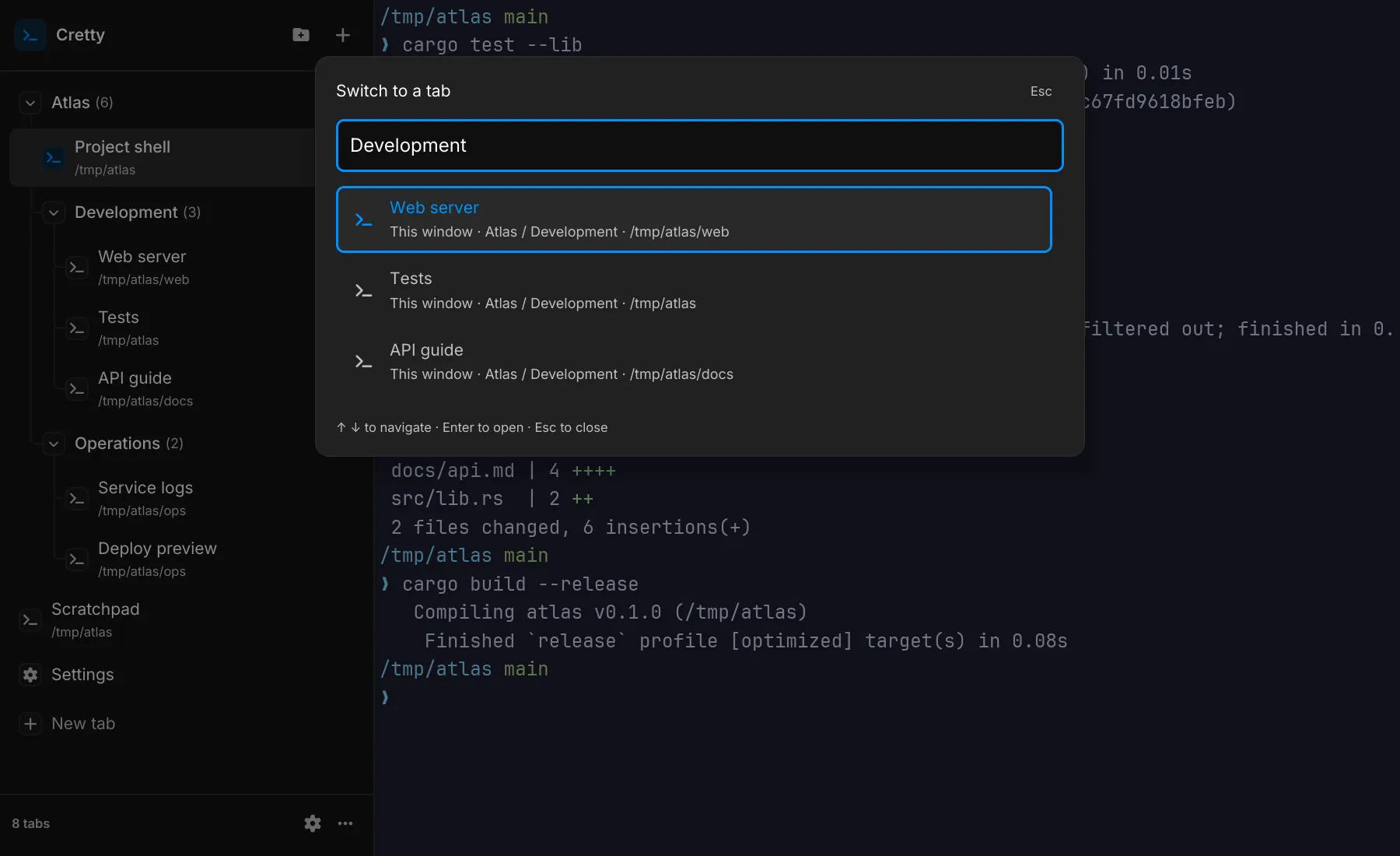Click the Deploy preview terminal icon
The height and width of the screenshot is (856, 1400).
77,560
